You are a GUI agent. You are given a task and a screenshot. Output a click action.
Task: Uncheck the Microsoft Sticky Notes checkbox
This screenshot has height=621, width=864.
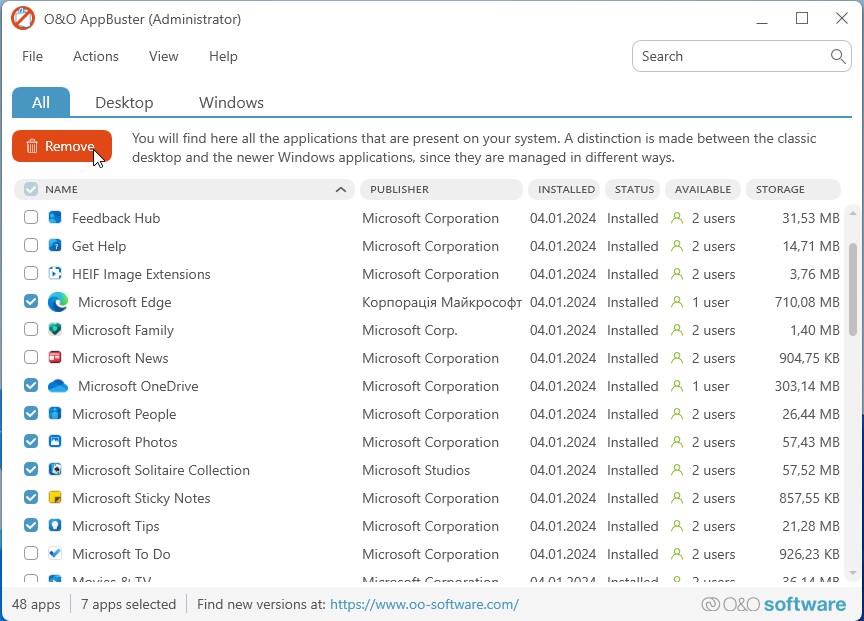[31, 497]
